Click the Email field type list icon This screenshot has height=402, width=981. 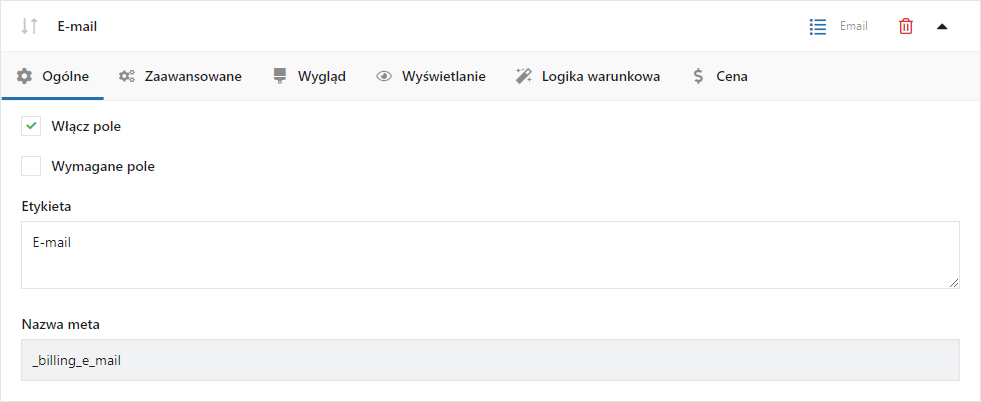pos(817,26)
